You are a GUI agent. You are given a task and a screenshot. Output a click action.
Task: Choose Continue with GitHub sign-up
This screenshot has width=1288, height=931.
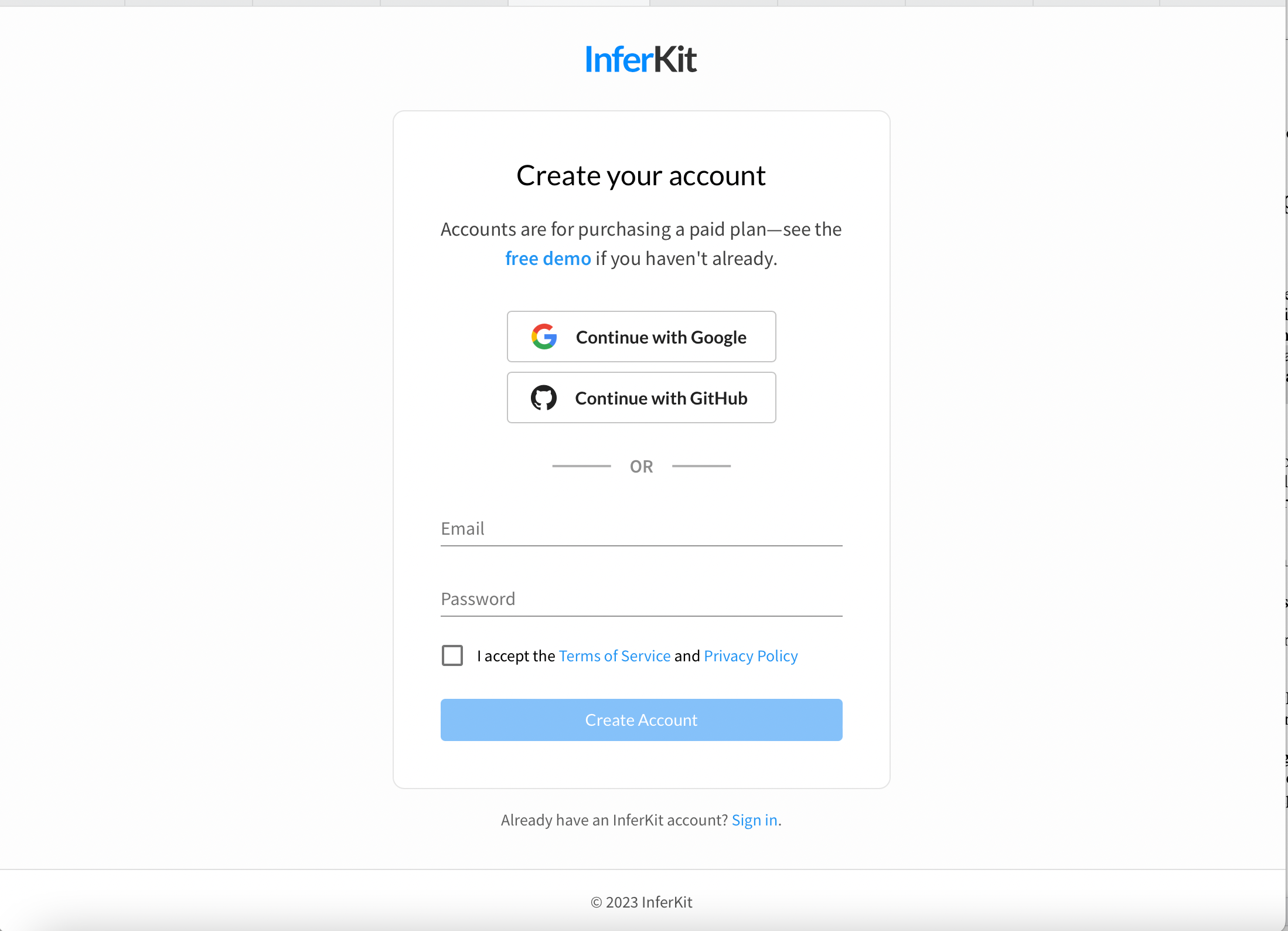click(641, 397)
